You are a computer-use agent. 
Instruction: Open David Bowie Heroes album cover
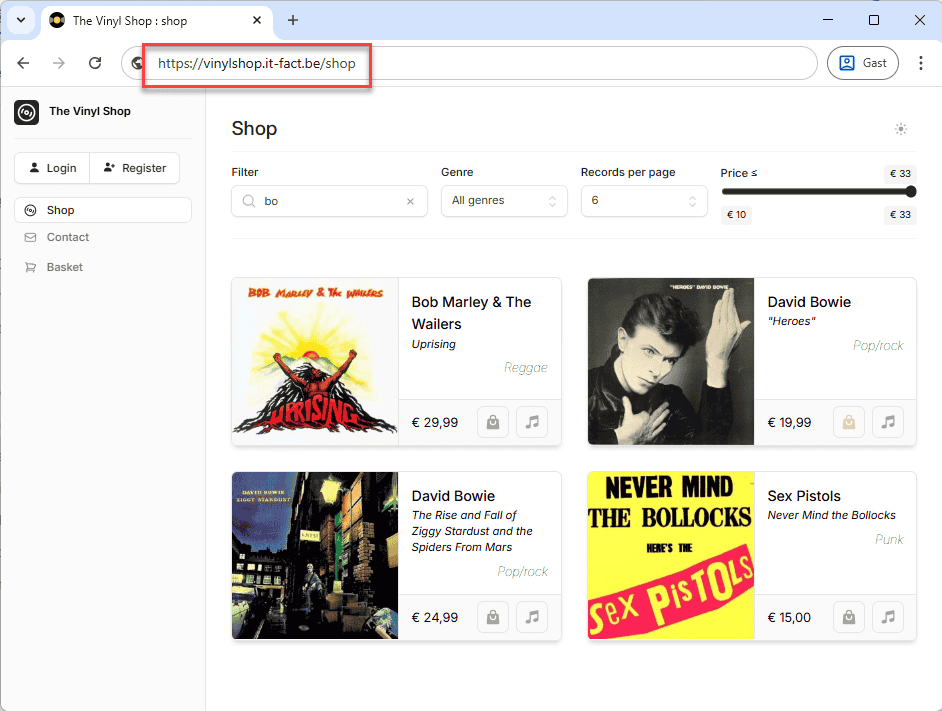671,361
